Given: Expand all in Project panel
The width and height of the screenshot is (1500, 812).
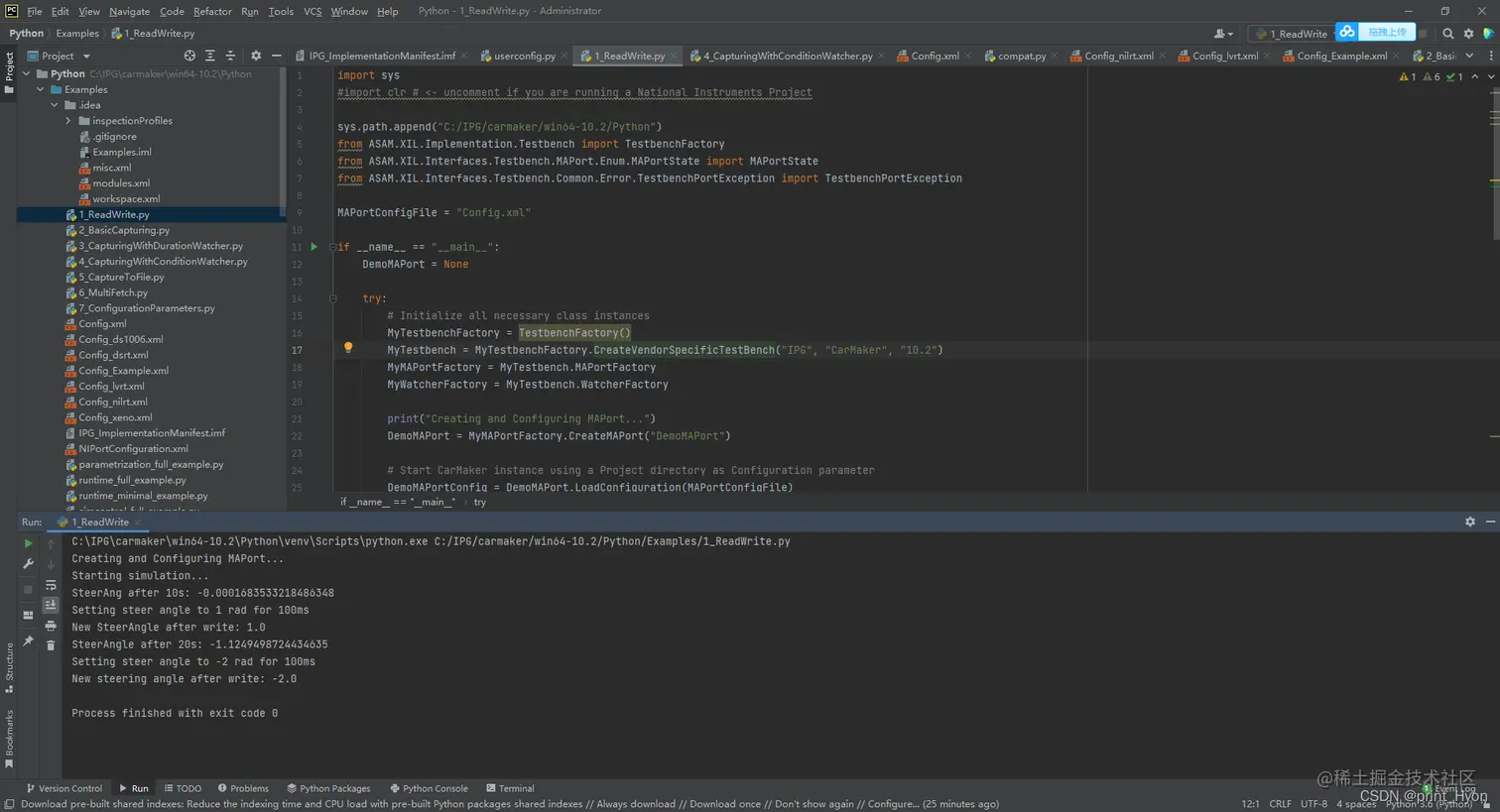Looking at the screenshot, I should click(x=209, y=56).
